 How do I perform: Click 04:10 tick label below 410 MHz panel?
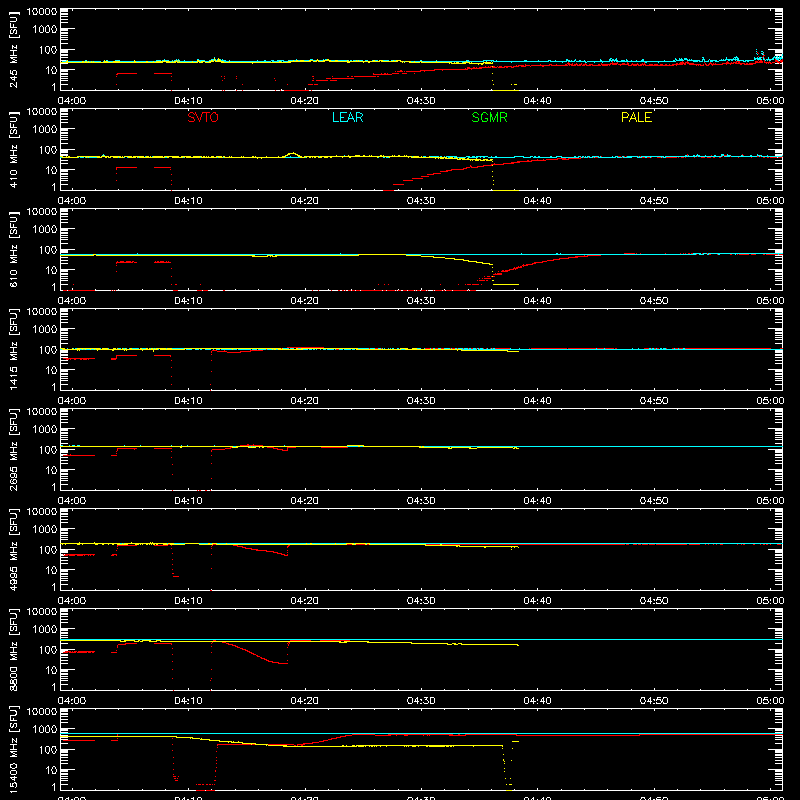point(188,201)
